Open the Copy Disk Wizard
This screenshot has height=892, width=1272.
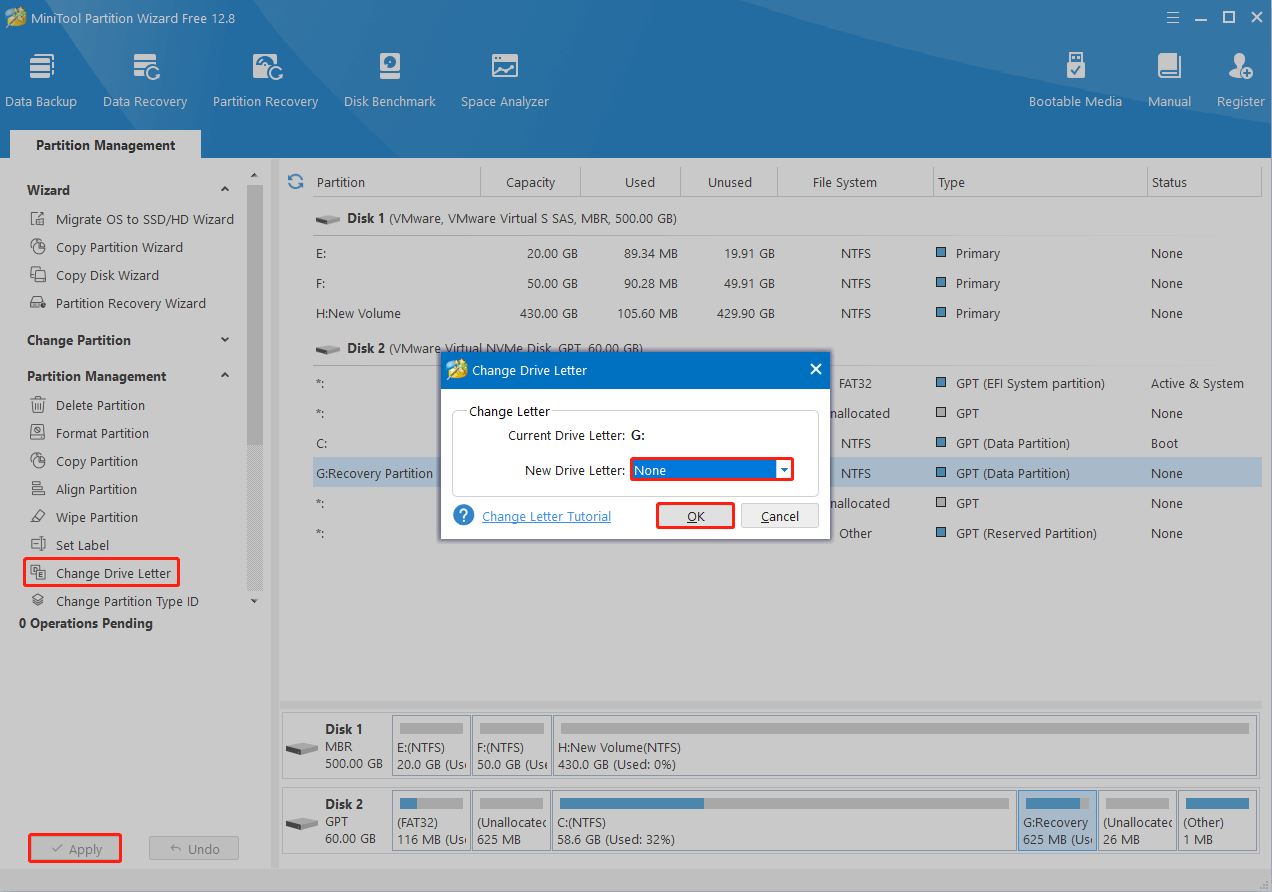point(95,275)
